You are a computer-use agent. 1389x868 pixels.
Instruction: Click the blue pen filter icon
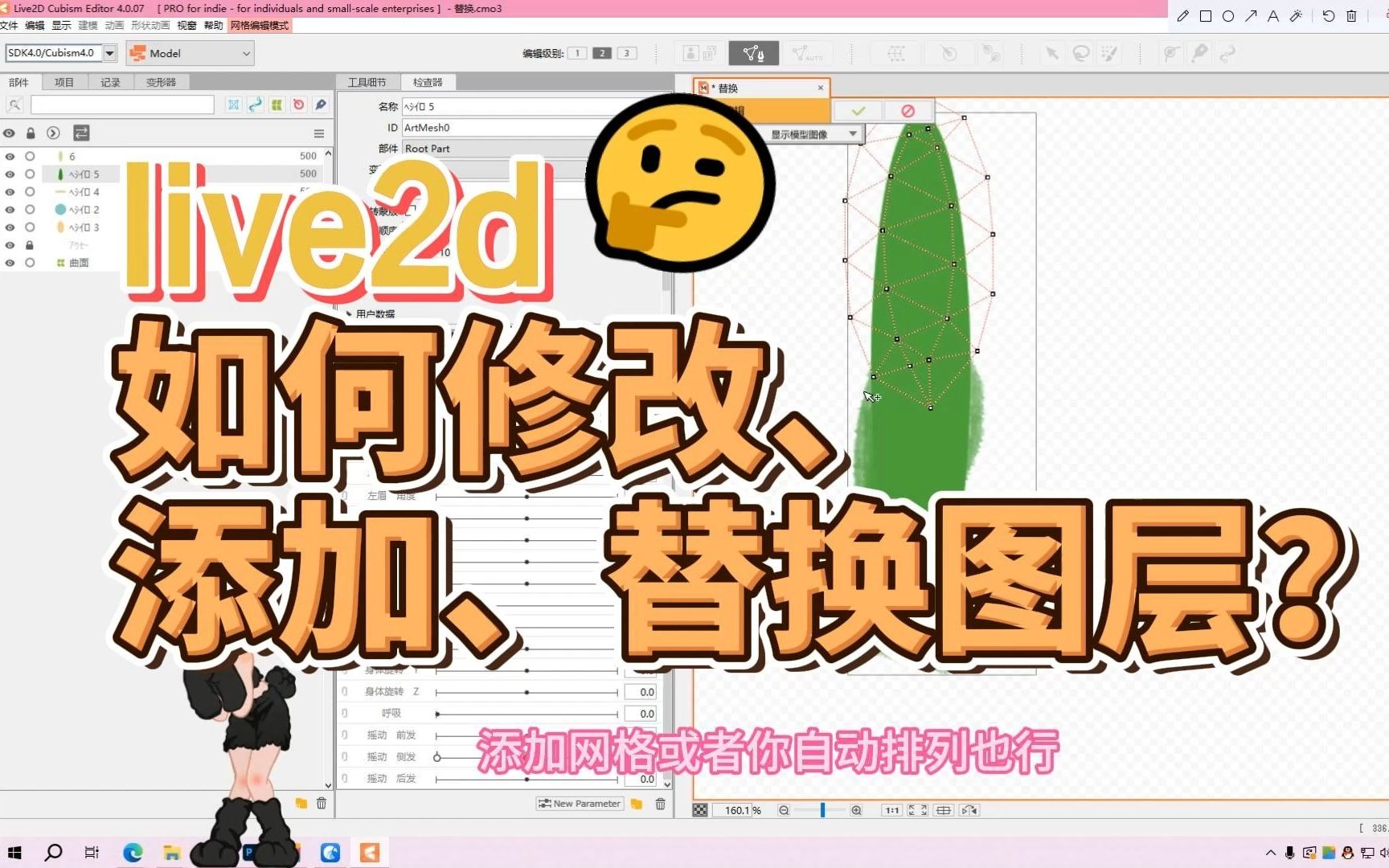point(320,104)
